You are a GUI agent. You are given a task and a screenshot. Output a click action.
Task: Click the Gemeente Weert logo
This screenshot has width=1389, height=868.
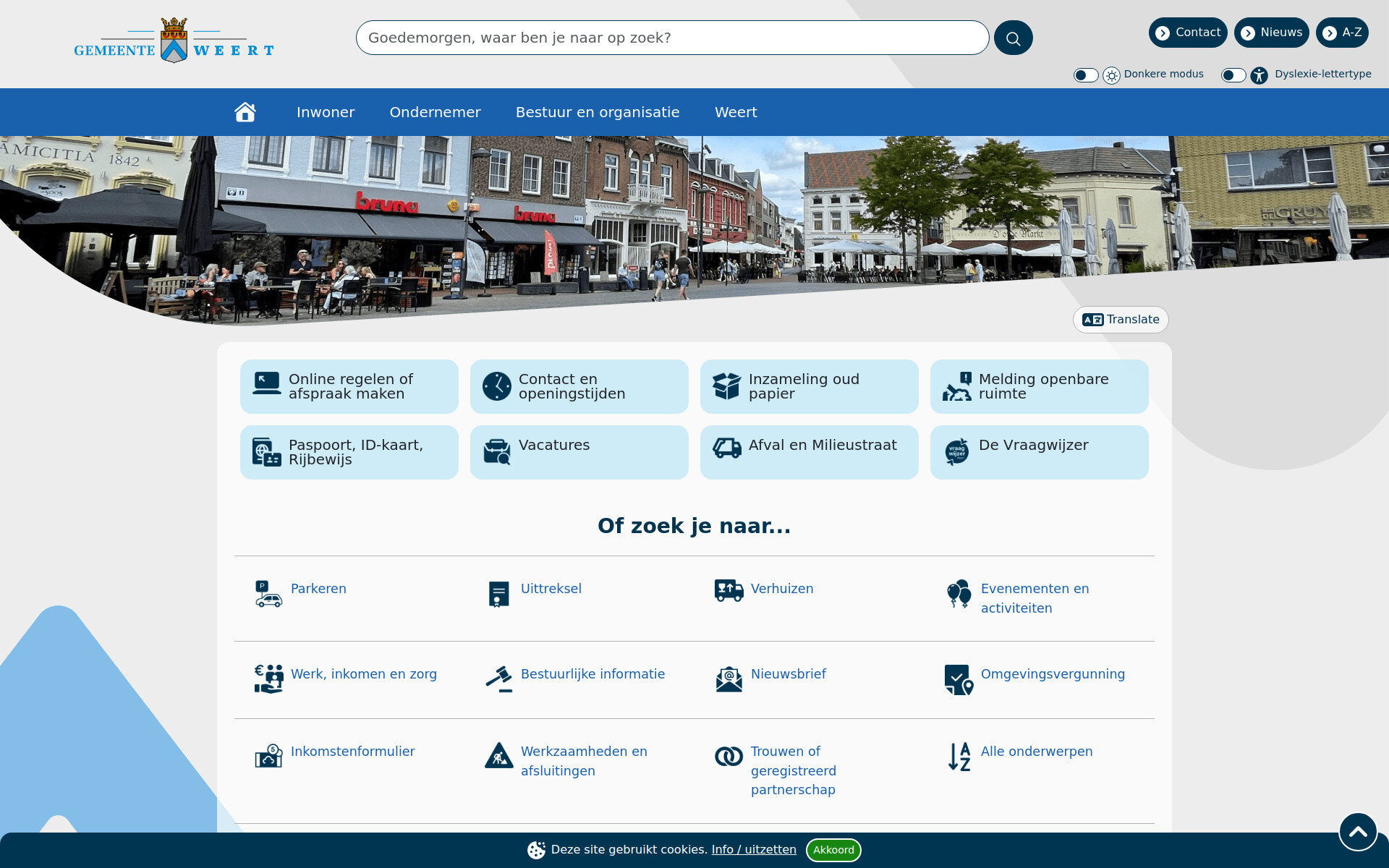174,41
